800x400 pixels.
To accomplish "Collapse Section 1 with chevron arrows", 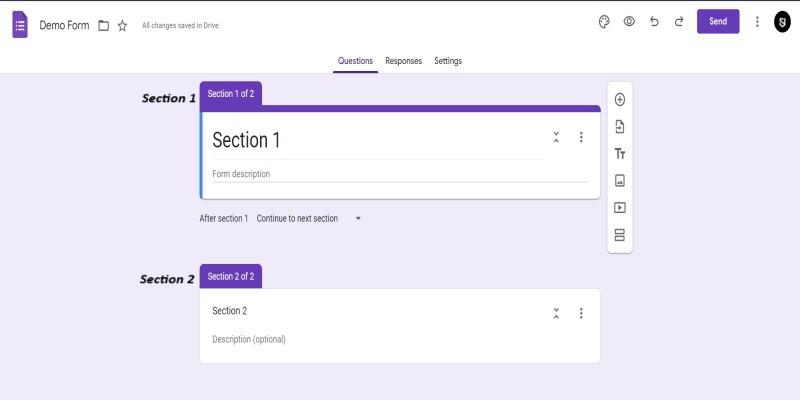I will [556, 138].
